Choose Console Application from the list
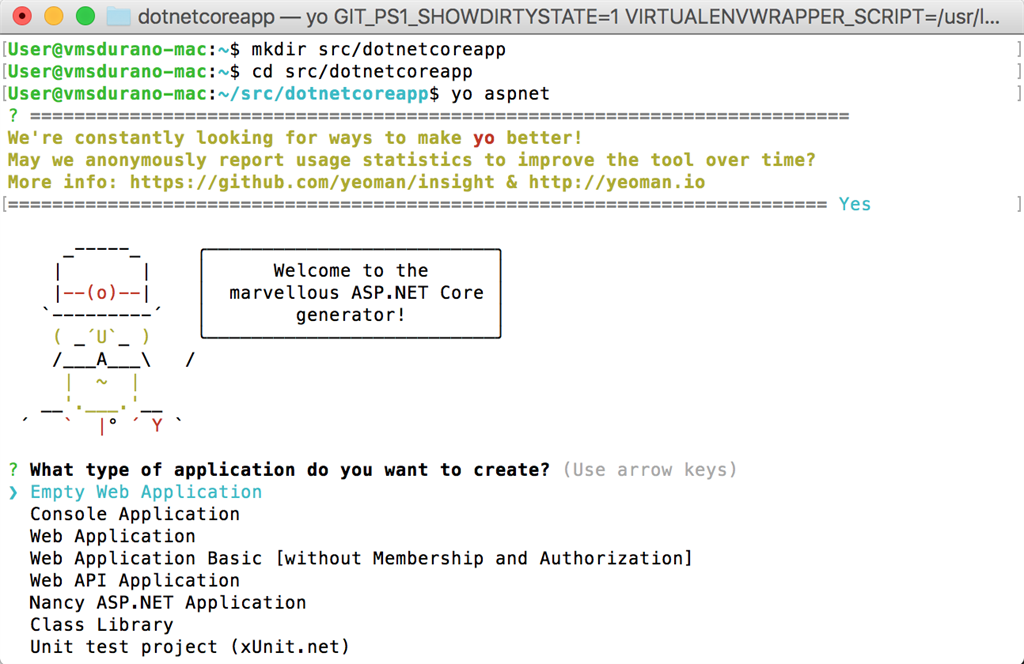The width and height of the screenshot is (1024, 664). click(135, 514)
